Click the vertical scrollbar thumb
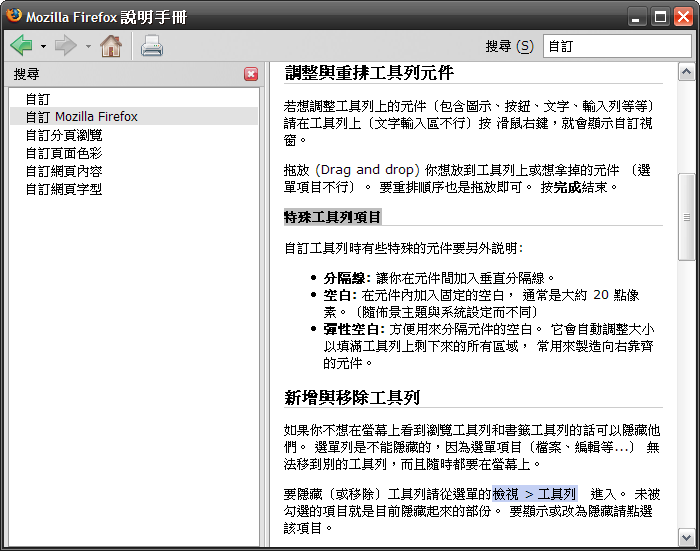 point(686,217)
